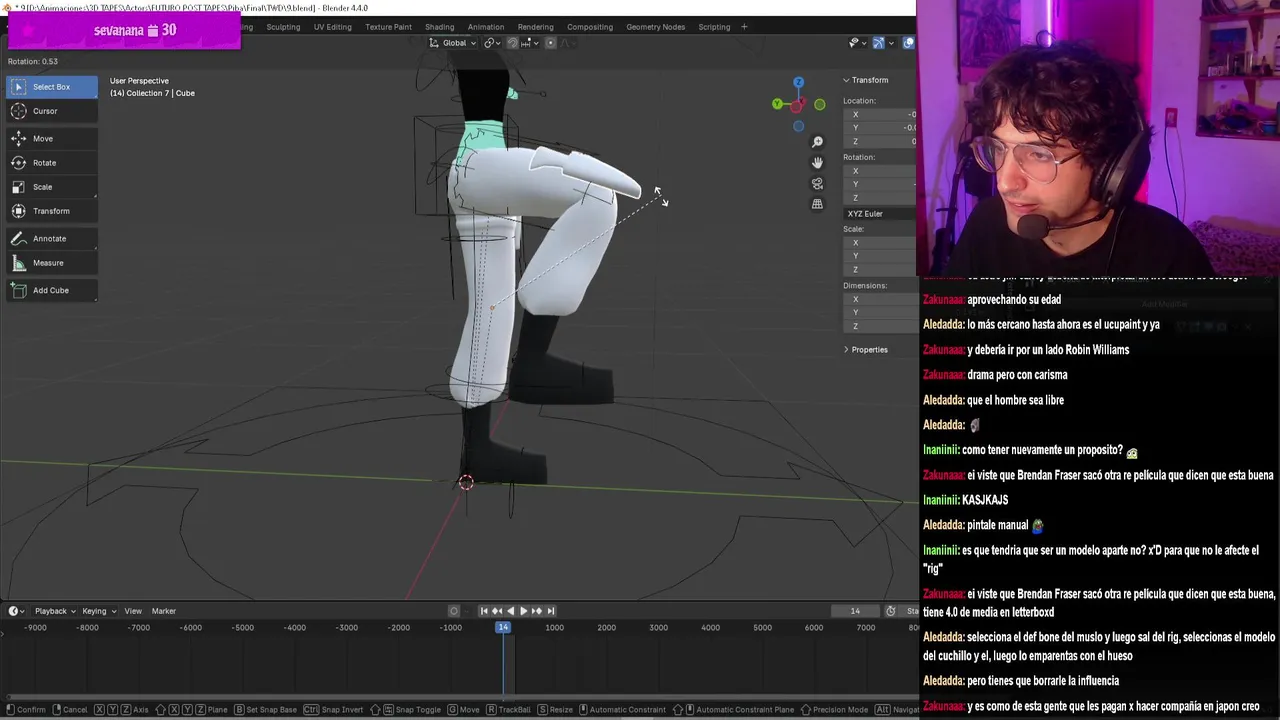Click the green Y axis gizmo ball
Viewport: 1280px width, 720px height.
tap(777, 104)
